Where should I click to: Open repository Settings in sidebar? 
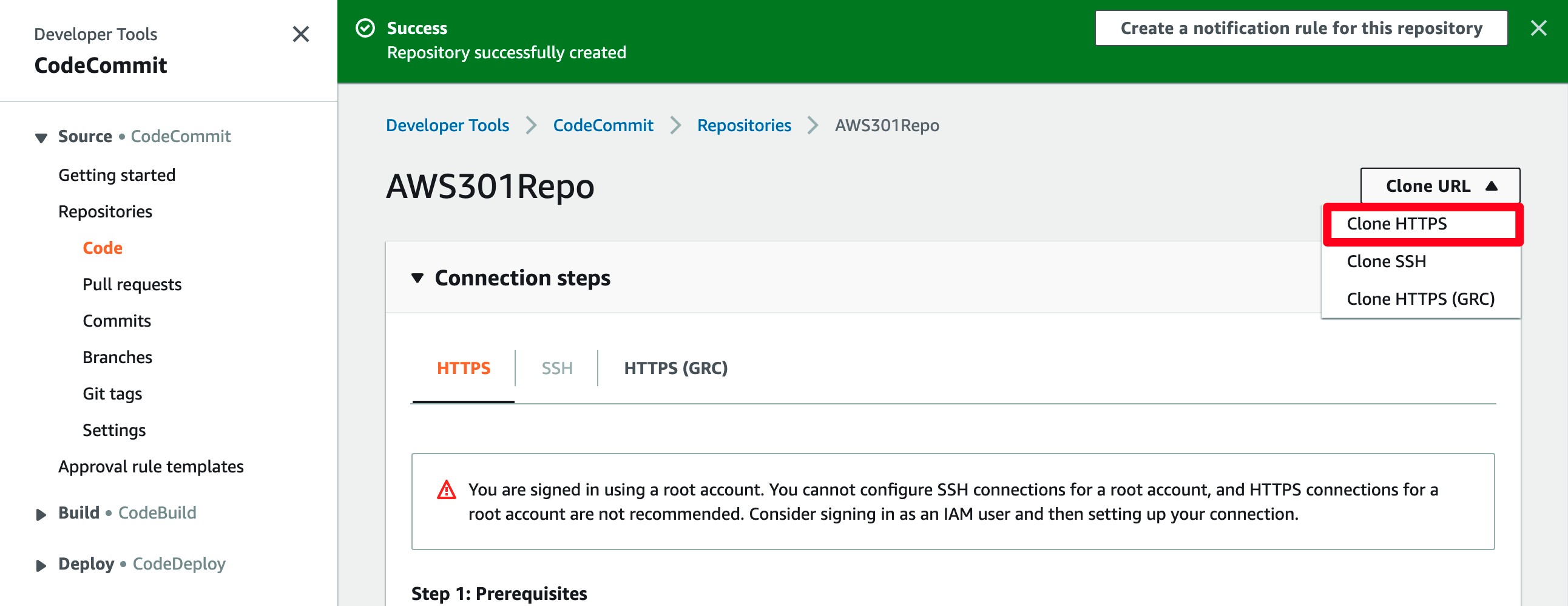115,431
